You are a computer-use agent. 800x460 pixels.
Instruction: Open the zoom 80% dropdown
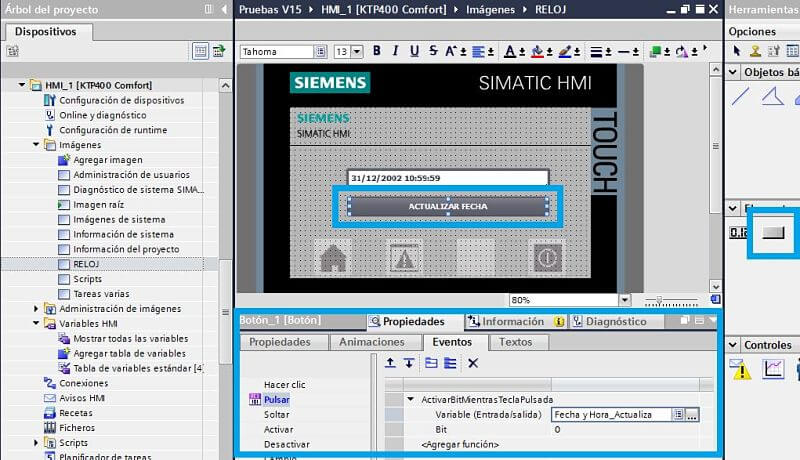(x=624, y=300)
